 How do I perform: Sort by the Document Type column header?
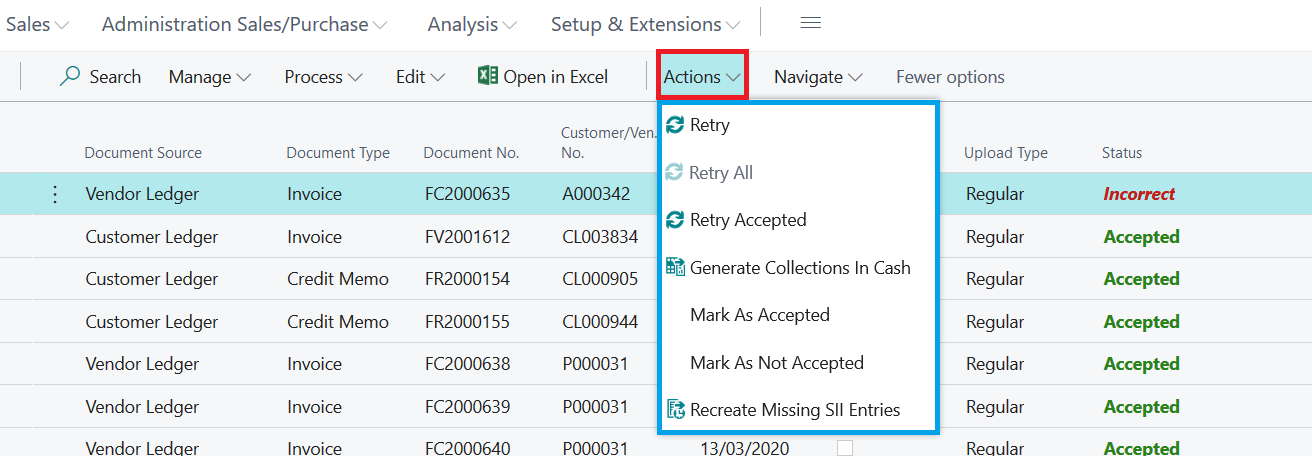(338, 153)
